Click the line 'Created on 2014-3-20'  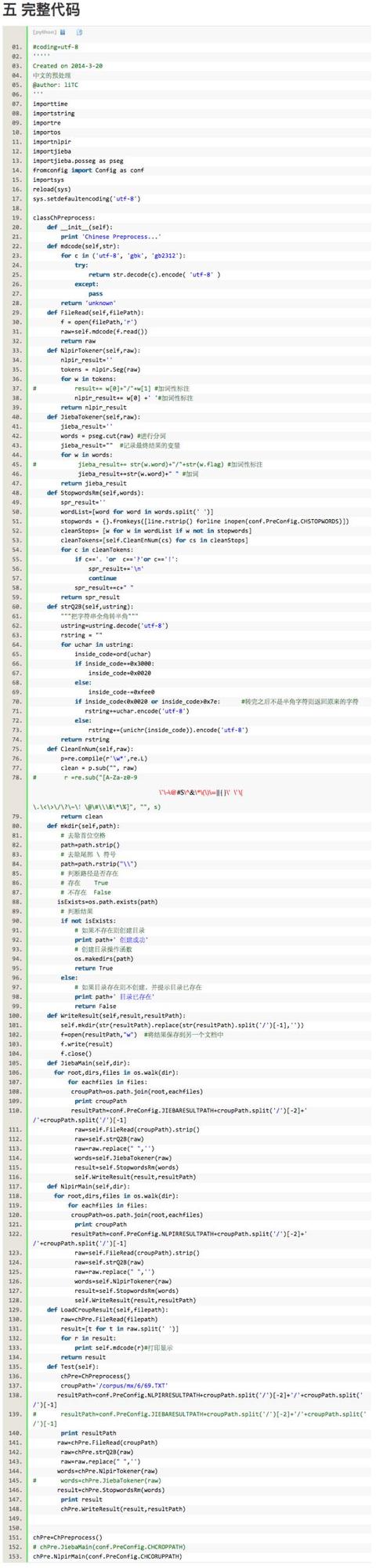pyautogui.click(x=67, y=66)
